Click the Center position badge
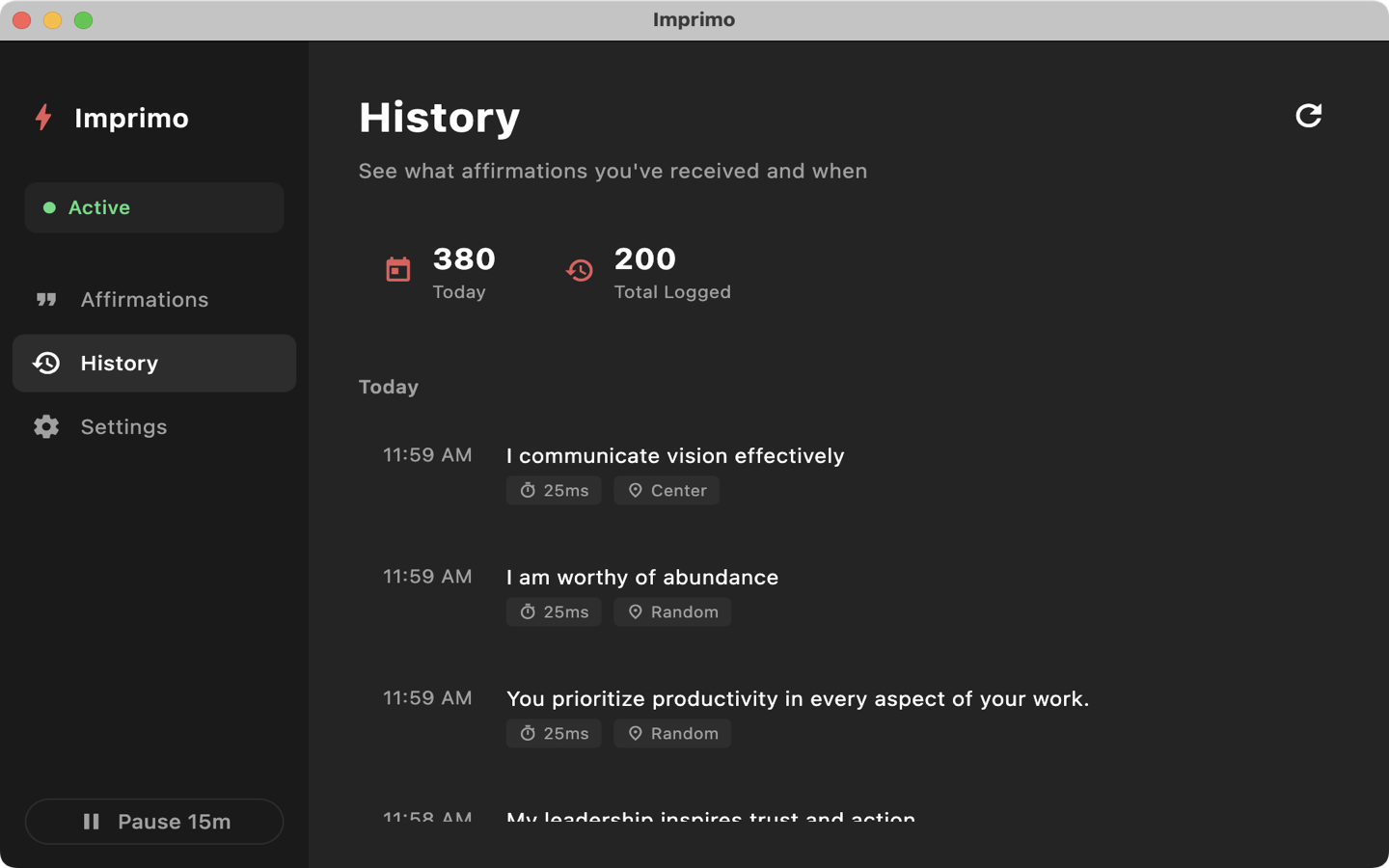Screen dimensions: 1389x868 pos(666,490)
